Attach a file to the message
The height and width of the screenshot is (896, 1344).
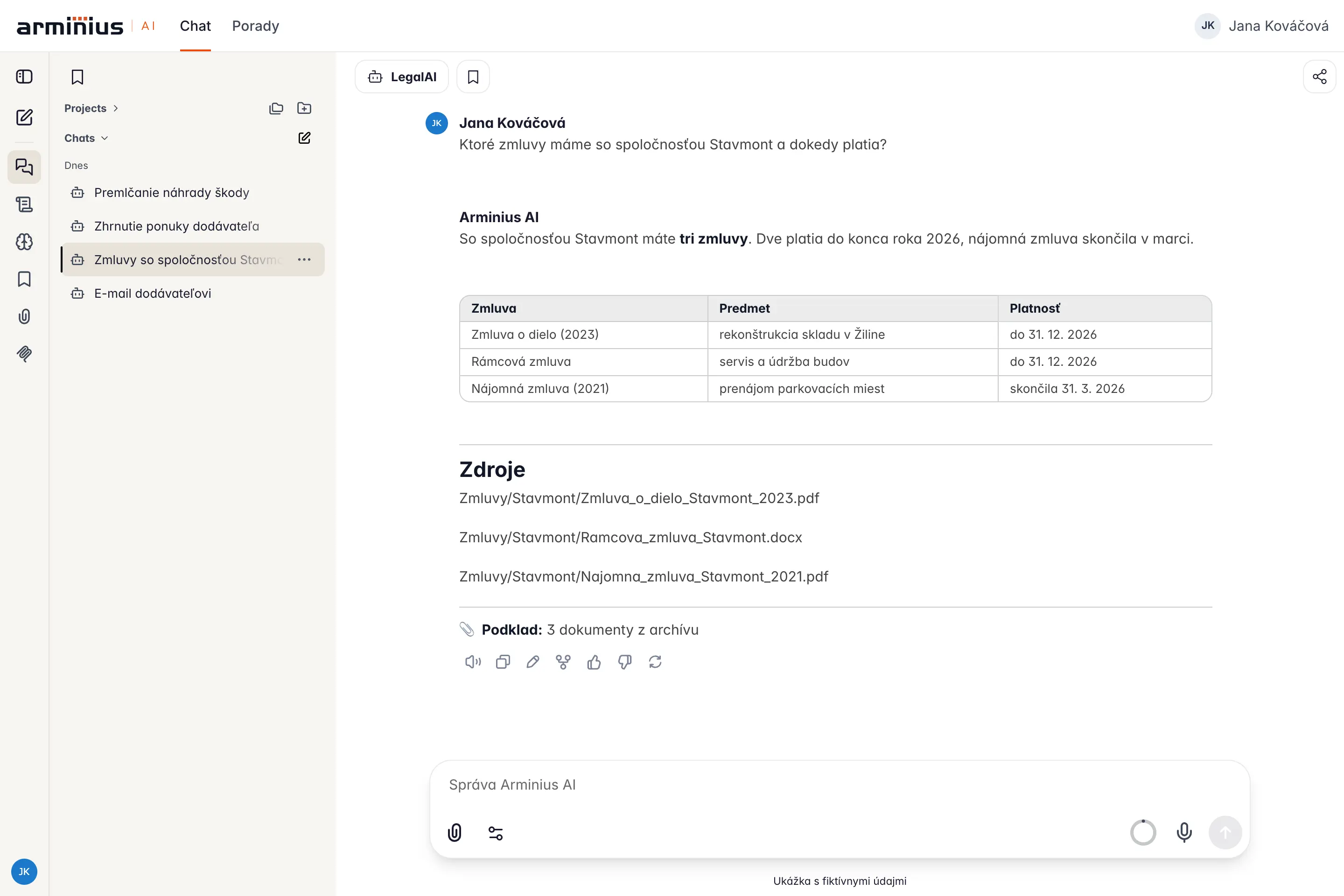455,833
